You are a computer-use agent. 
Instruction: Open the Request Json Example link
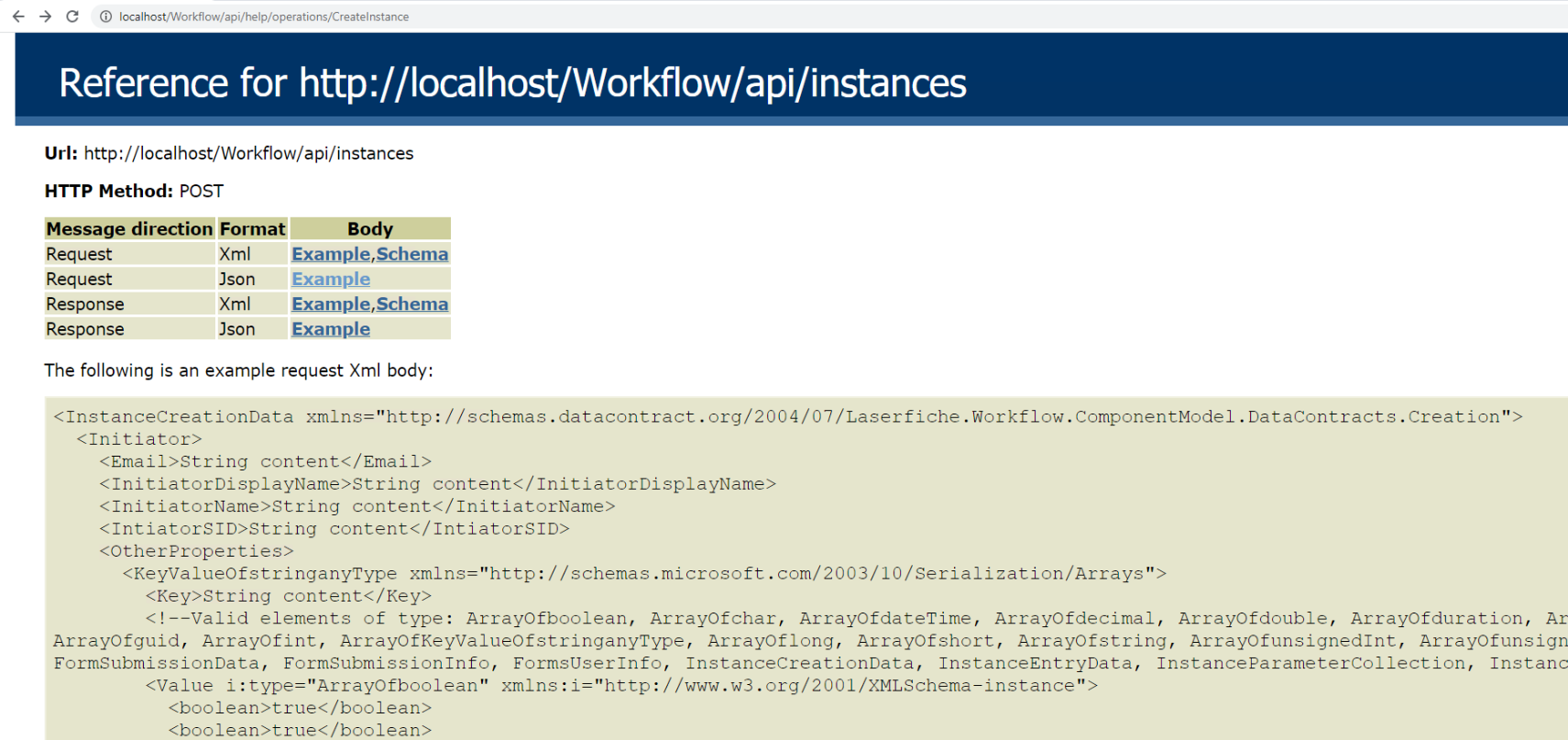(x=331, y=279)
